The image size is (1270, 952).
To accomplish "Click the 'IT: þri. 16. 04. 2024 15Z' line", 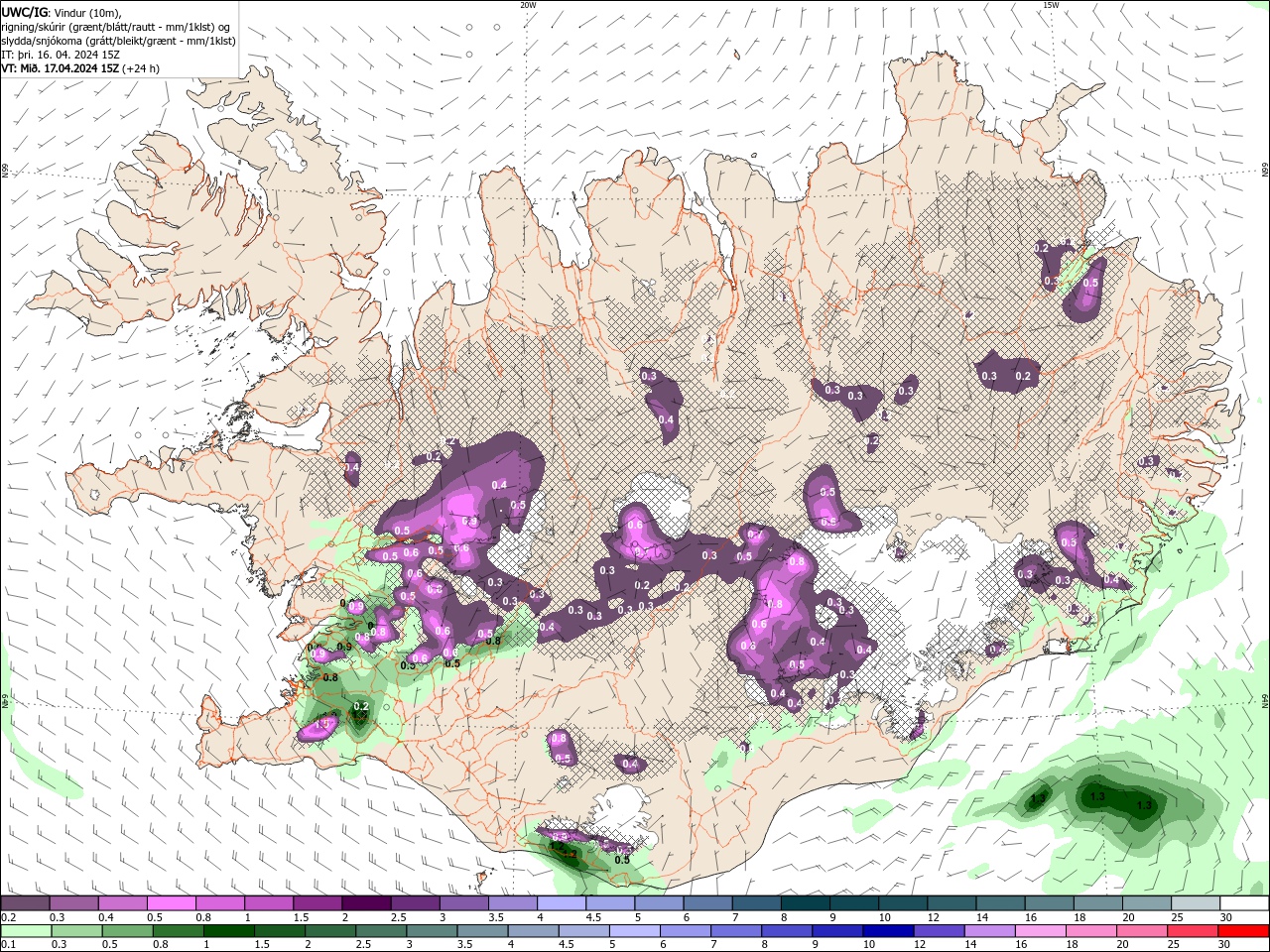I will tap(61, 55).
